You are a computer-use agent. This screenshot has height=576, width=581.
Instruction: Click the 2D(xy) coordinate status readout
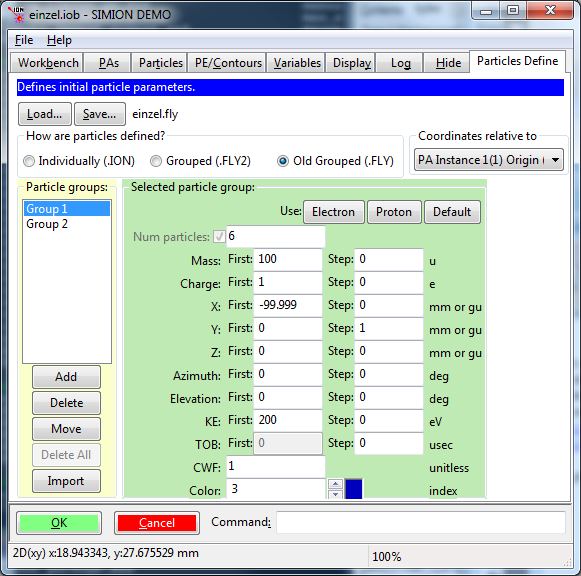106,553
